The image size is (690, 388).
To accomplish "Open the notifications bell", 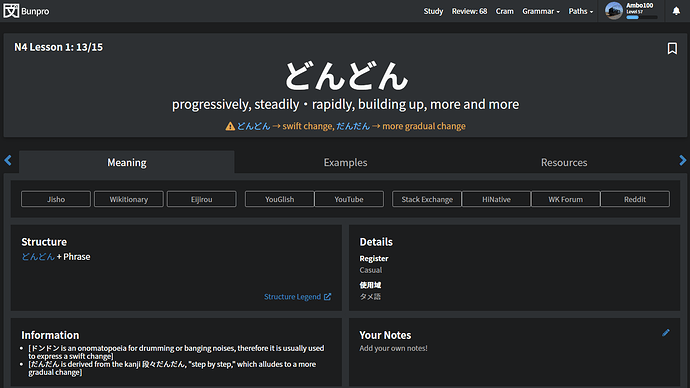I will [x=676, y=11].
